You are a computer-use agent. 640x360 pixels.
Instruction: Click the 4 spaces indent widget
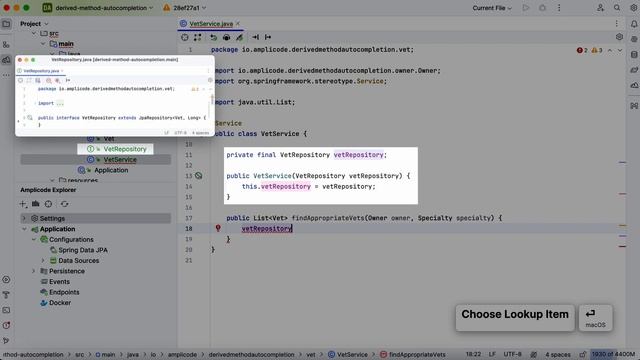[x=558, y=354]
